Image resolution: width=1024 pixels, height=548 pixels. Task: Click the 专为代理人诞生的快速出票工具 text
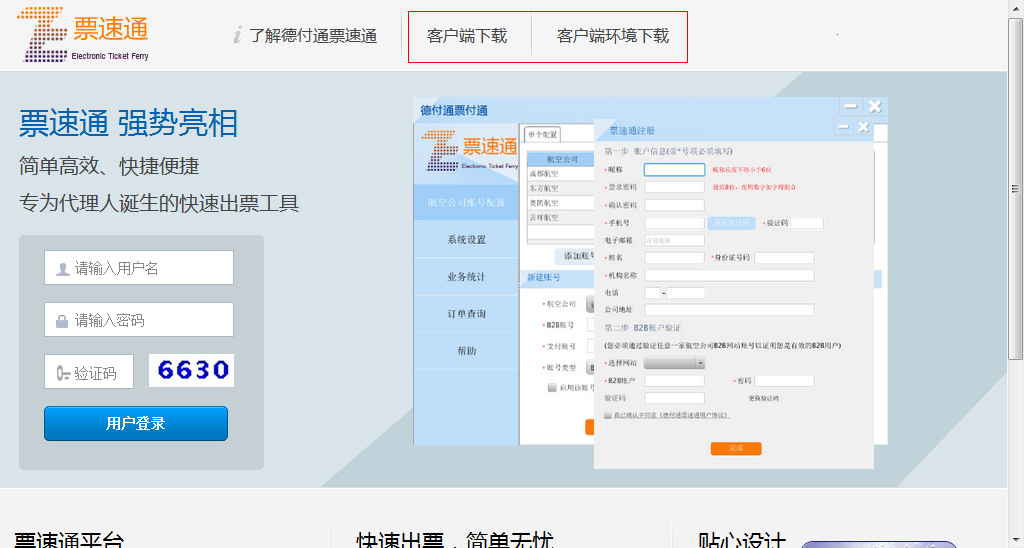point(159,203)
